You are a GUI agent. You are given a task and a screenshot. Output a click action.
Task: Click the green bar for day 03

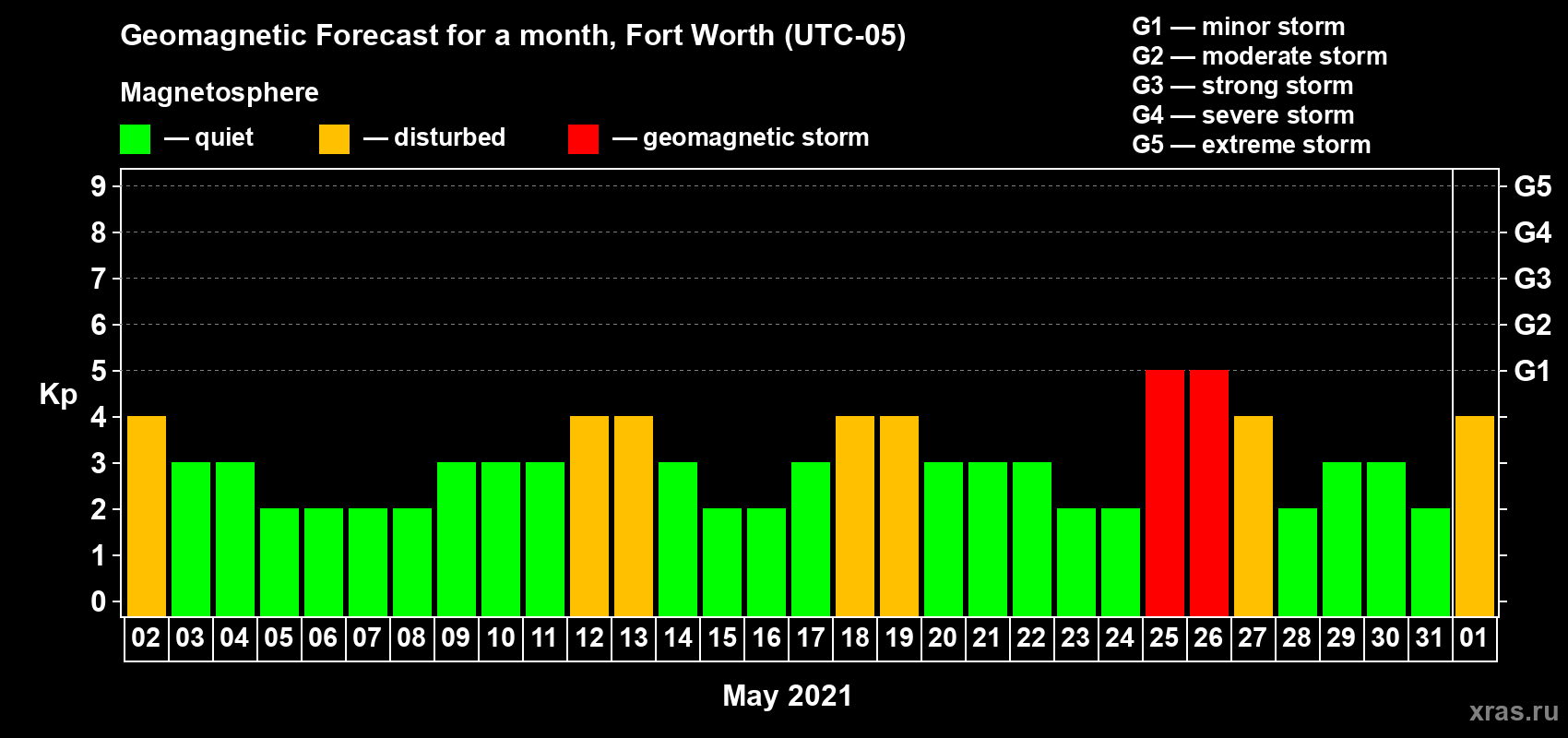(191, 540)
